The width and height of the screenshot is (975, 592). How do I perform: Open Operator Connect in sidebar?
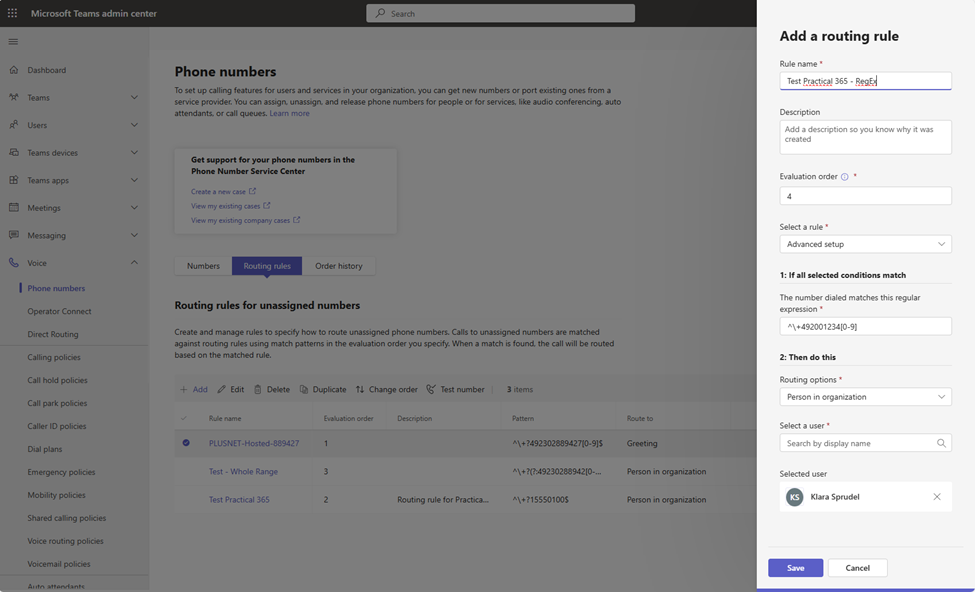59,312
